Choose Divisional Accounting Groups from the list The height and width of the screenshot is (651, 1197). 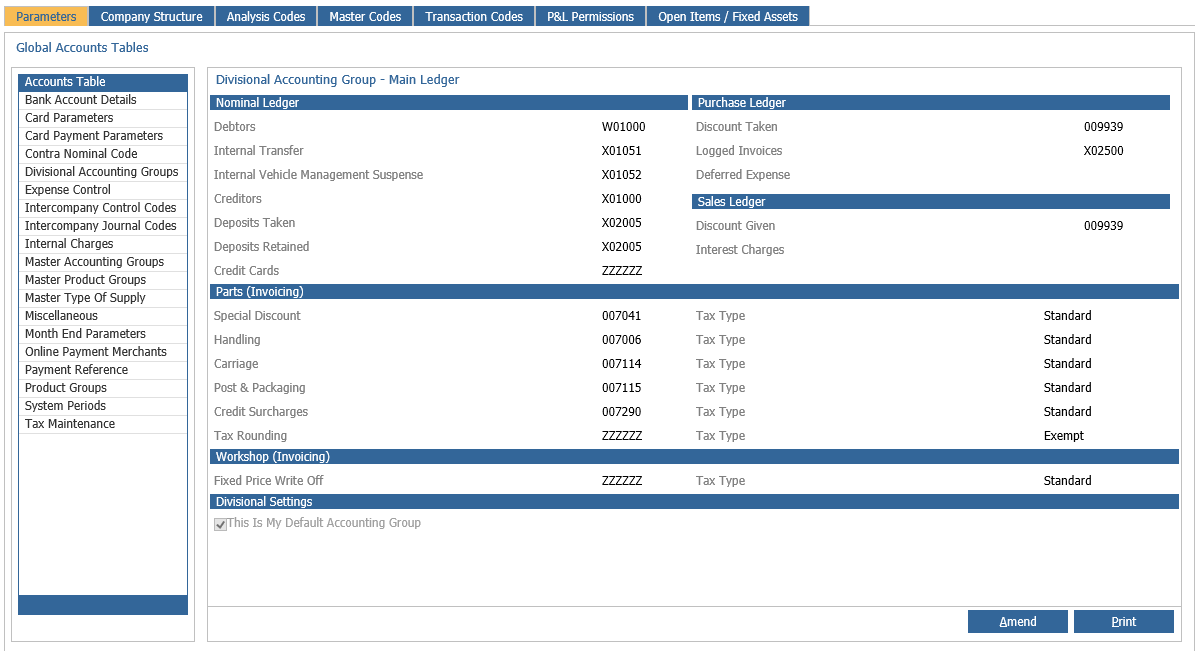[103, 172]
